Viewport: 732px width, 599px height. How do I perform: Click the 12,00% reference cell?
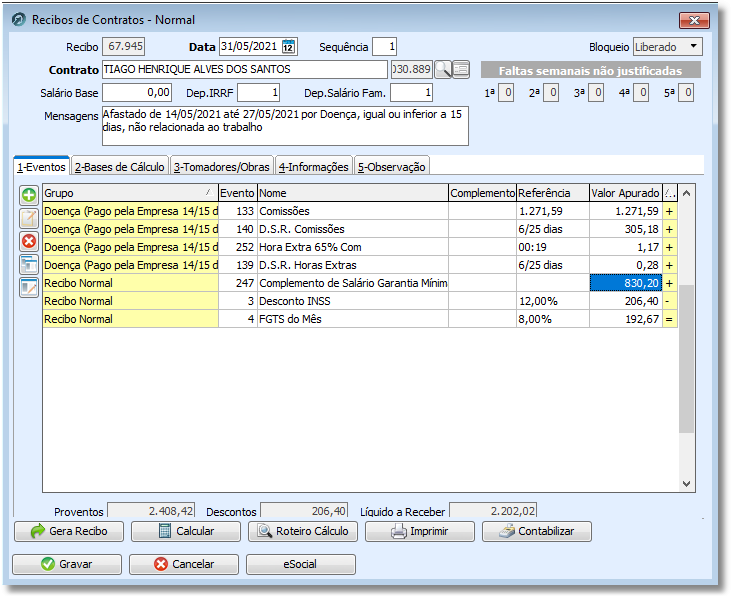click(553, 301)
